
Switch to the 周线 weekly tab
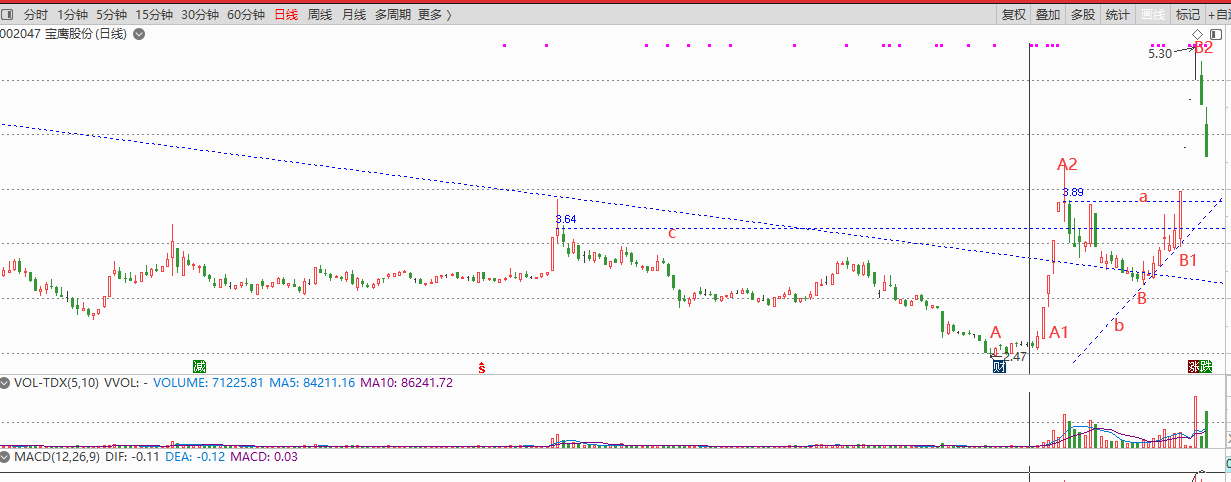coord(320,14)
